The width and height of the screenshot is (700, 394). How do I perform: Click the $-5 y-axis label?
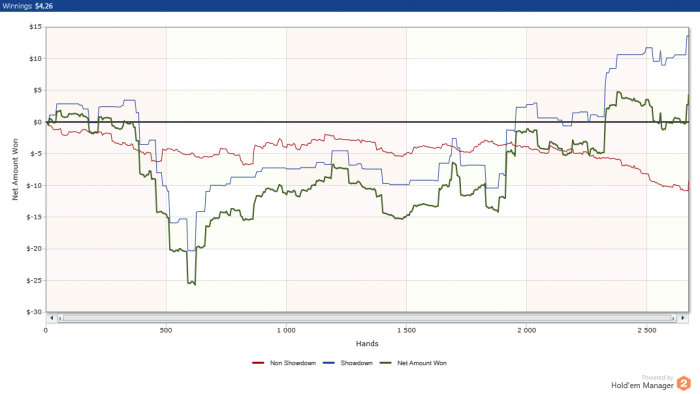36,153
